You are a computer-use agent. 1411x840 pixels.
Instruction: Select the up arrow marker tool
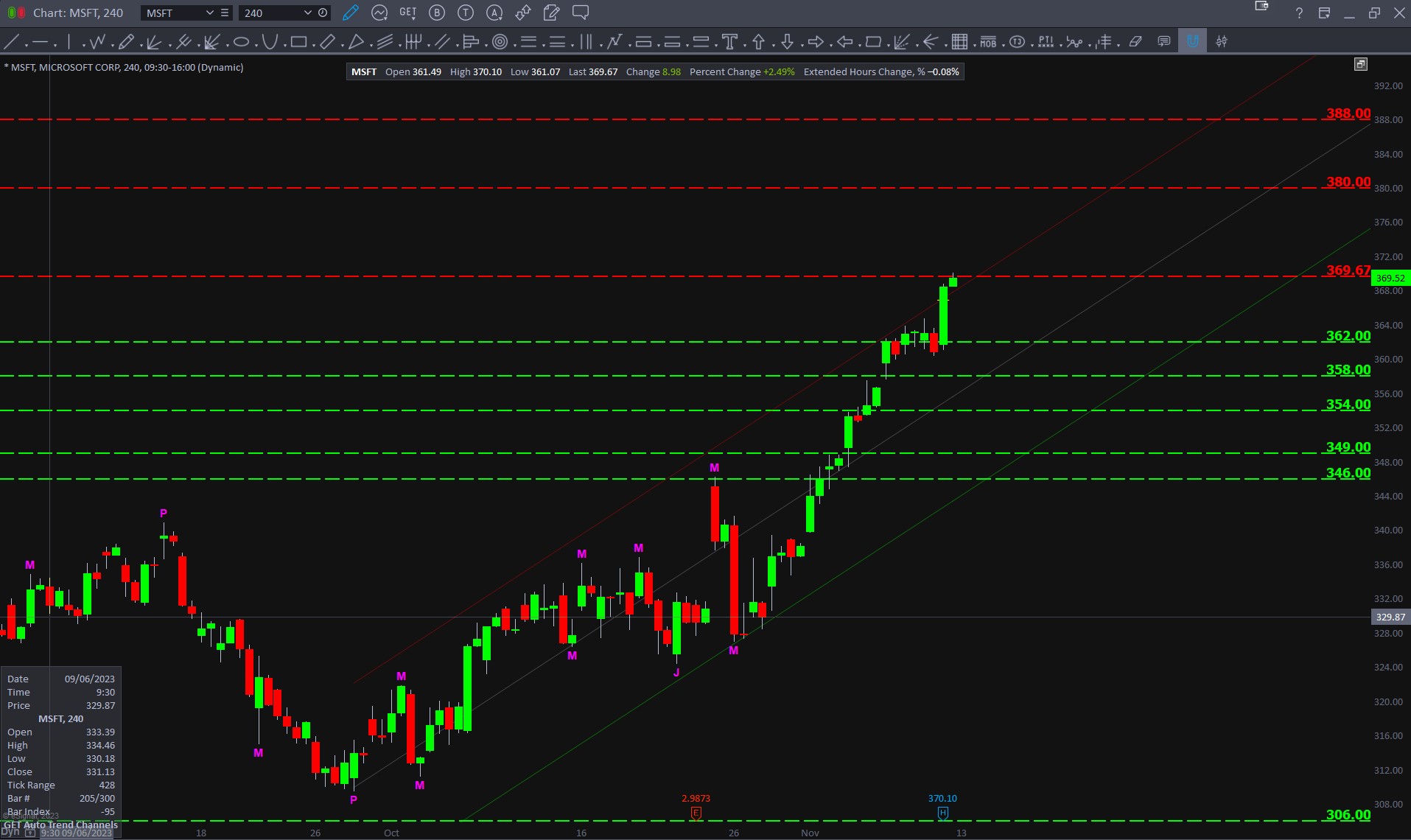point(758,42)
